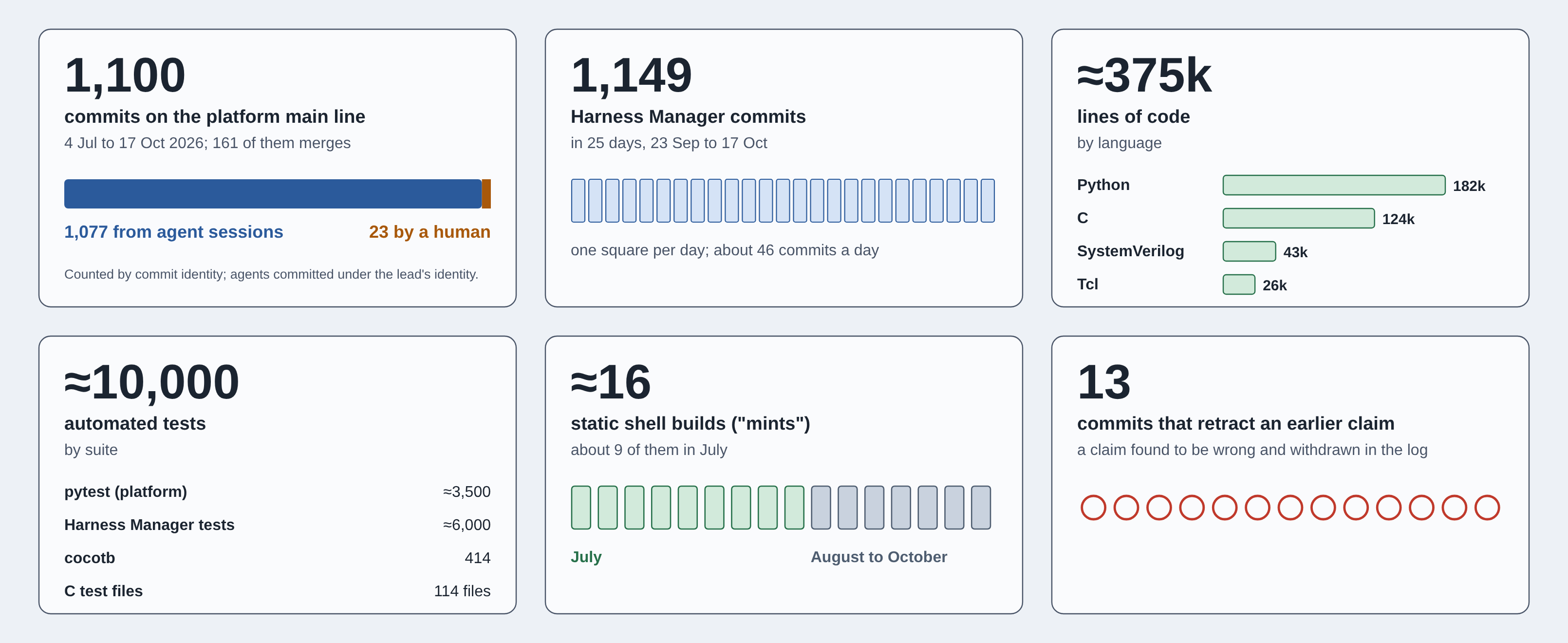Click the 1,149 headline number
1568x643 pixels.
pos(631,75)
